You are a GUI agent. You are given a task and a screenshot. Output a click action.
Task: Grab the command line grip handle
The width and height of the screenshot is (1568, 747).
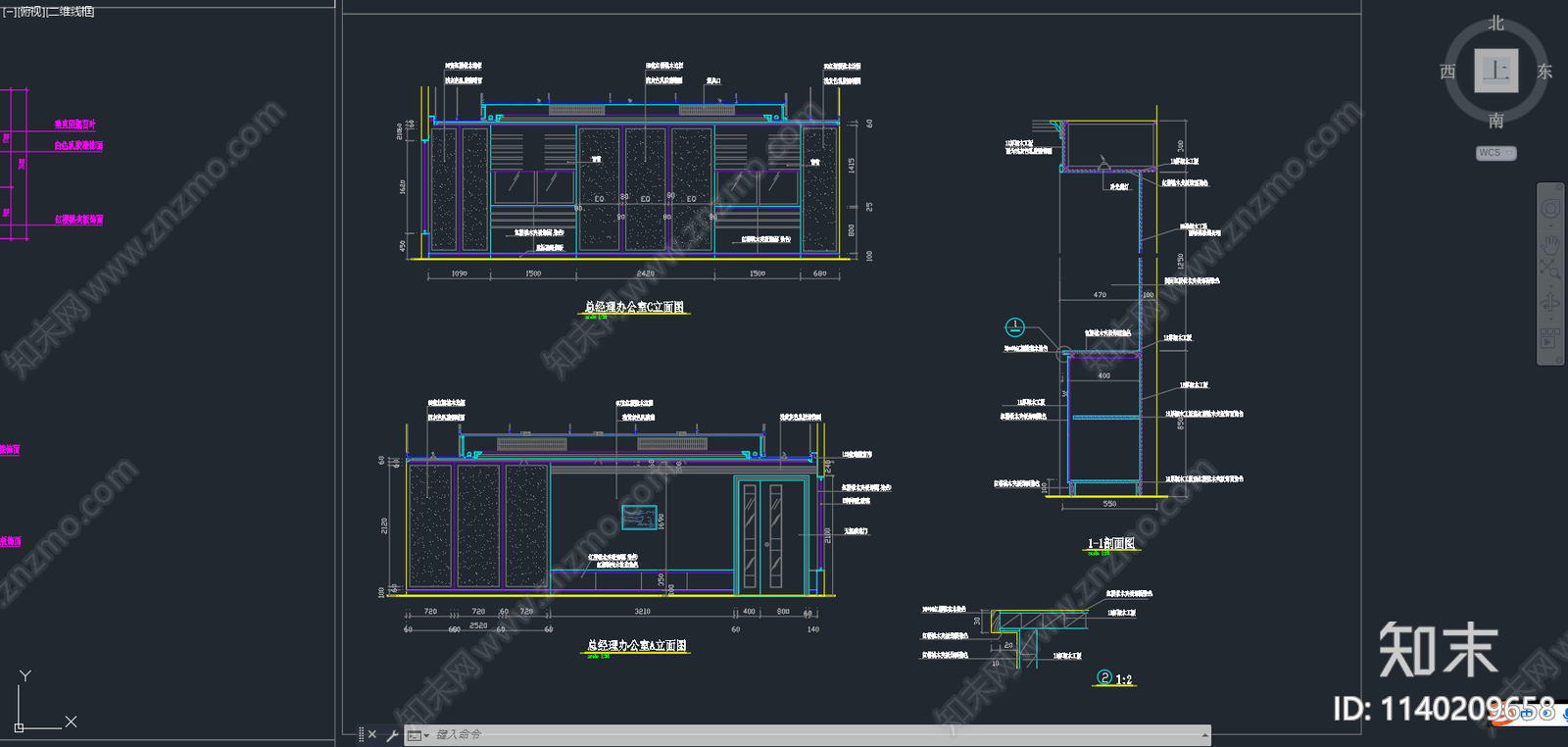361,734
